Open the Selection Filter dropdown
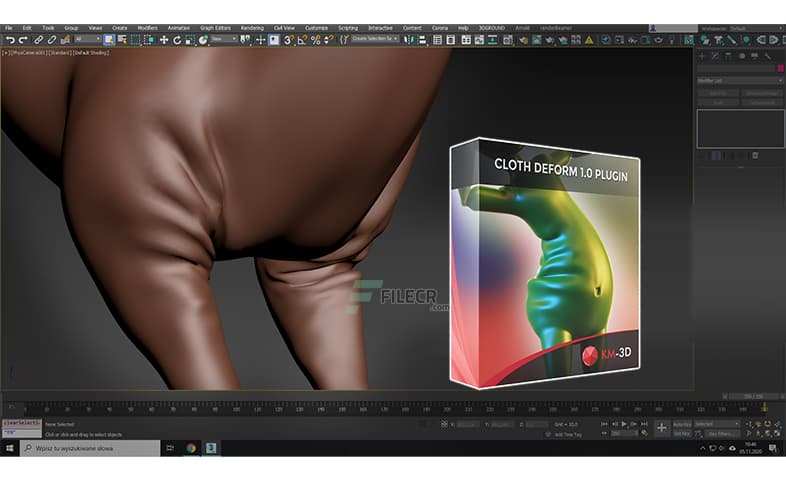Viewport: 786px width, 484px height. tap(88, 39)
